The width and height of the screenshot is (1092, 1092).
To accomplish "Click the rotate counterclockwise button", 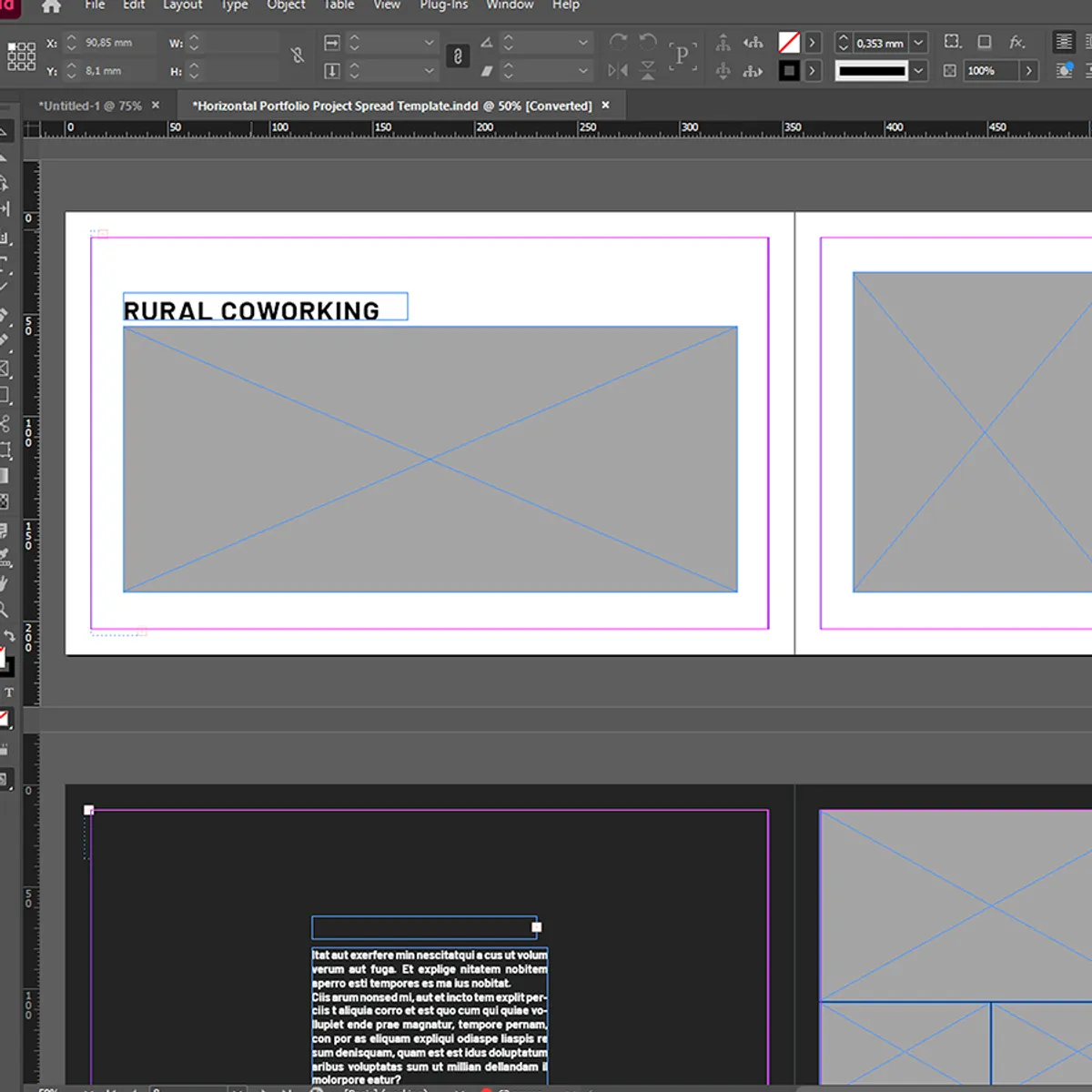I will (648, 42).
